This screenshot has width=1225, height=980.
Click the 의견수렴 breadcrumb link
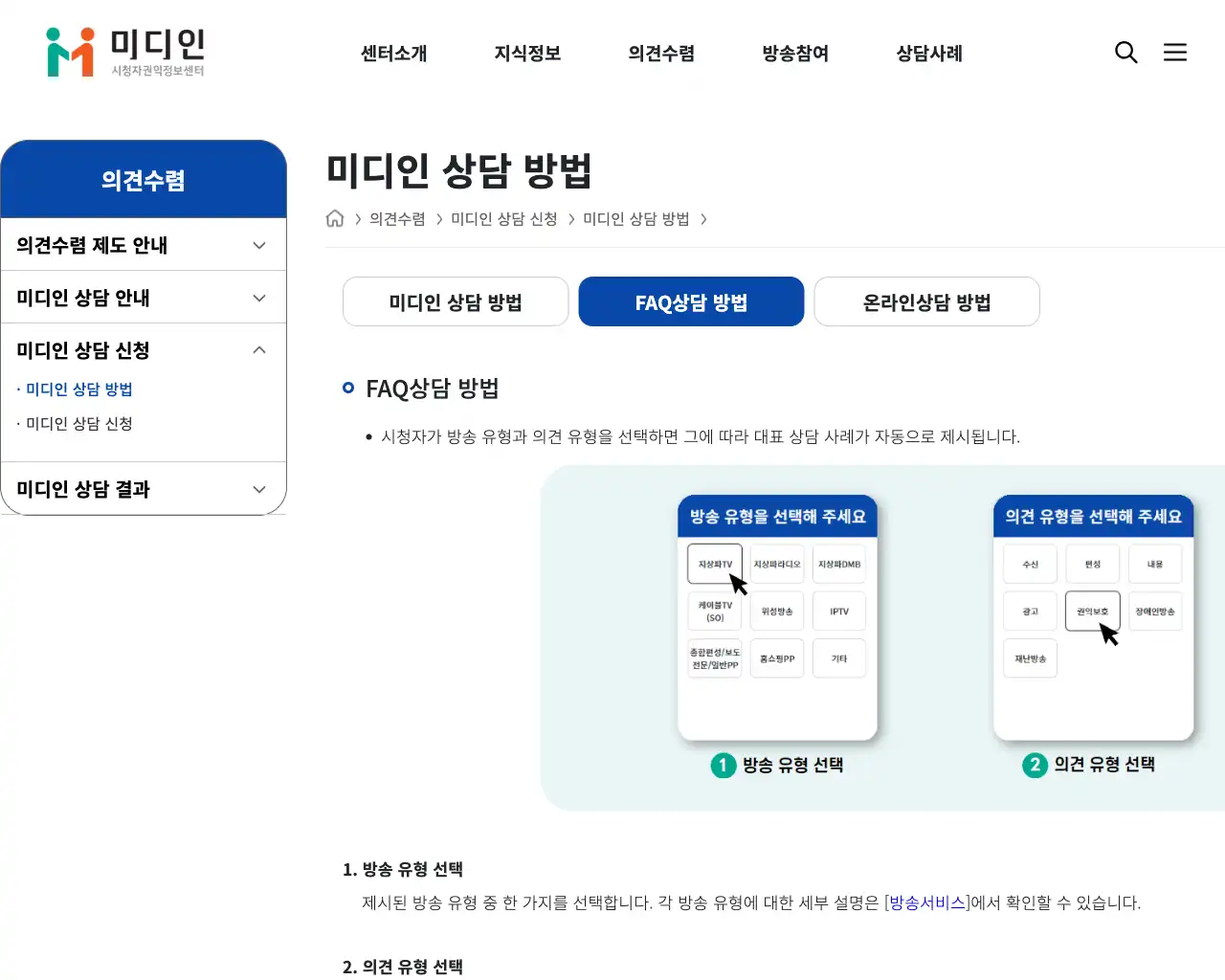pos(395,218)
